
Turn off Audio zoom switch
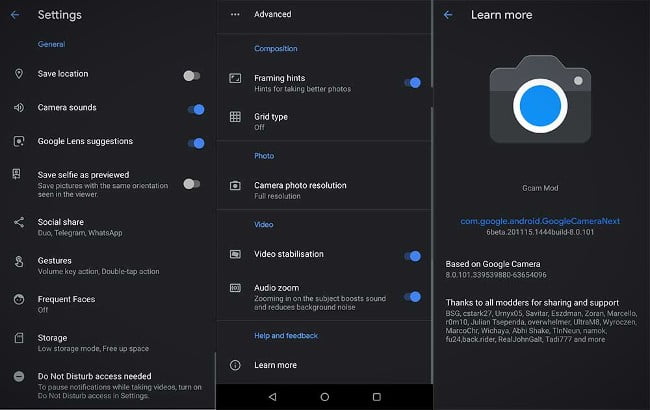click(x=412, y=297)
